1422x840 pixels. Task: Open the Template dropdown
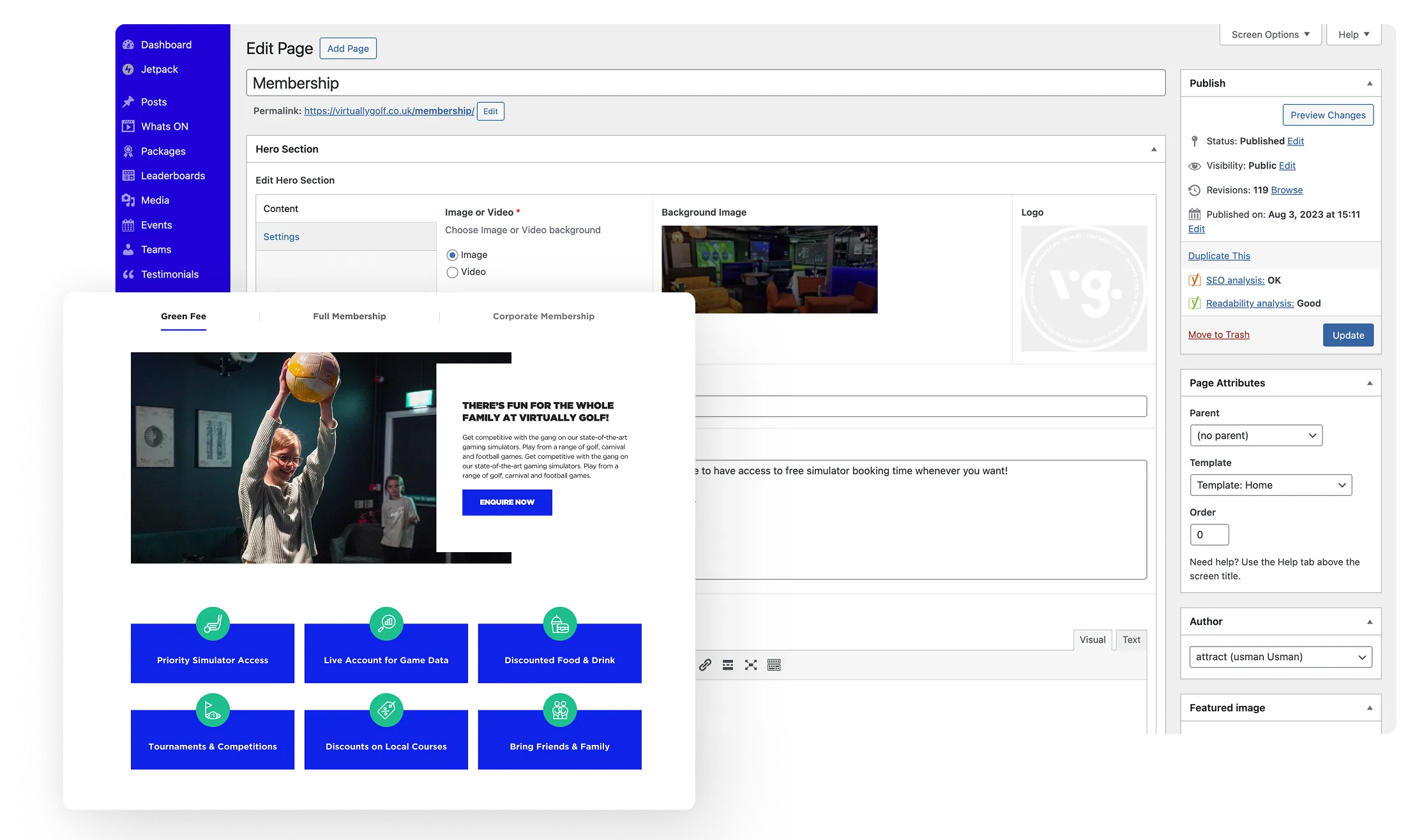pos(1270,485)
